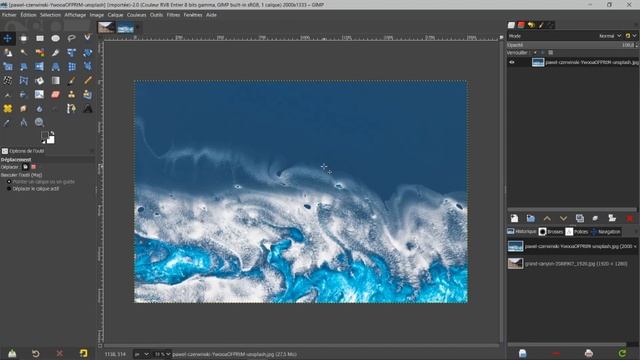Switch to the Brosses tab
Image resolution: width=640 pixels, height=360 pixels.
pyautogui.click(x=551, y=231)
